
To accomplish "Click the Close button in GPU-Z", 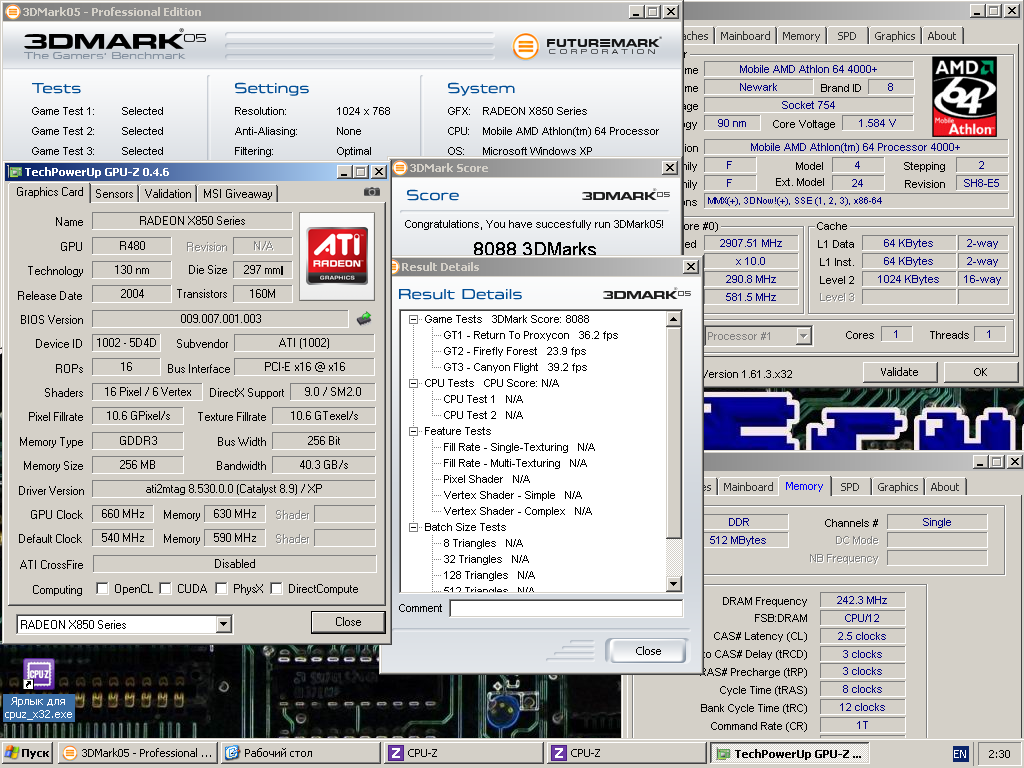I will point(348,622).
